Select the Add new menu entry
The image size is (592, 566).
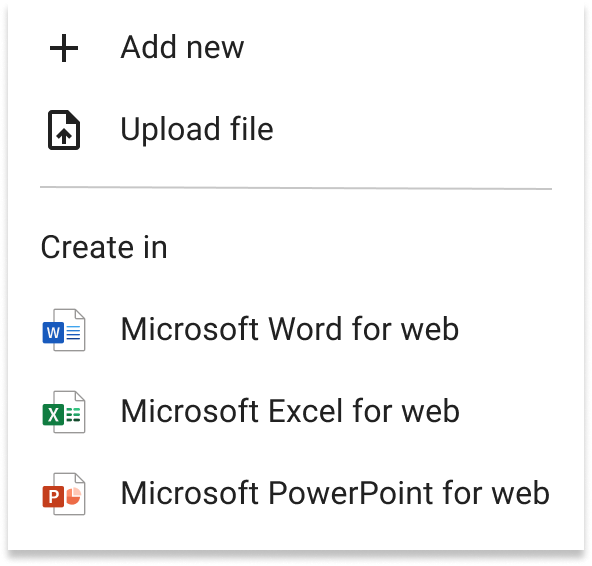tap(296, 48)
